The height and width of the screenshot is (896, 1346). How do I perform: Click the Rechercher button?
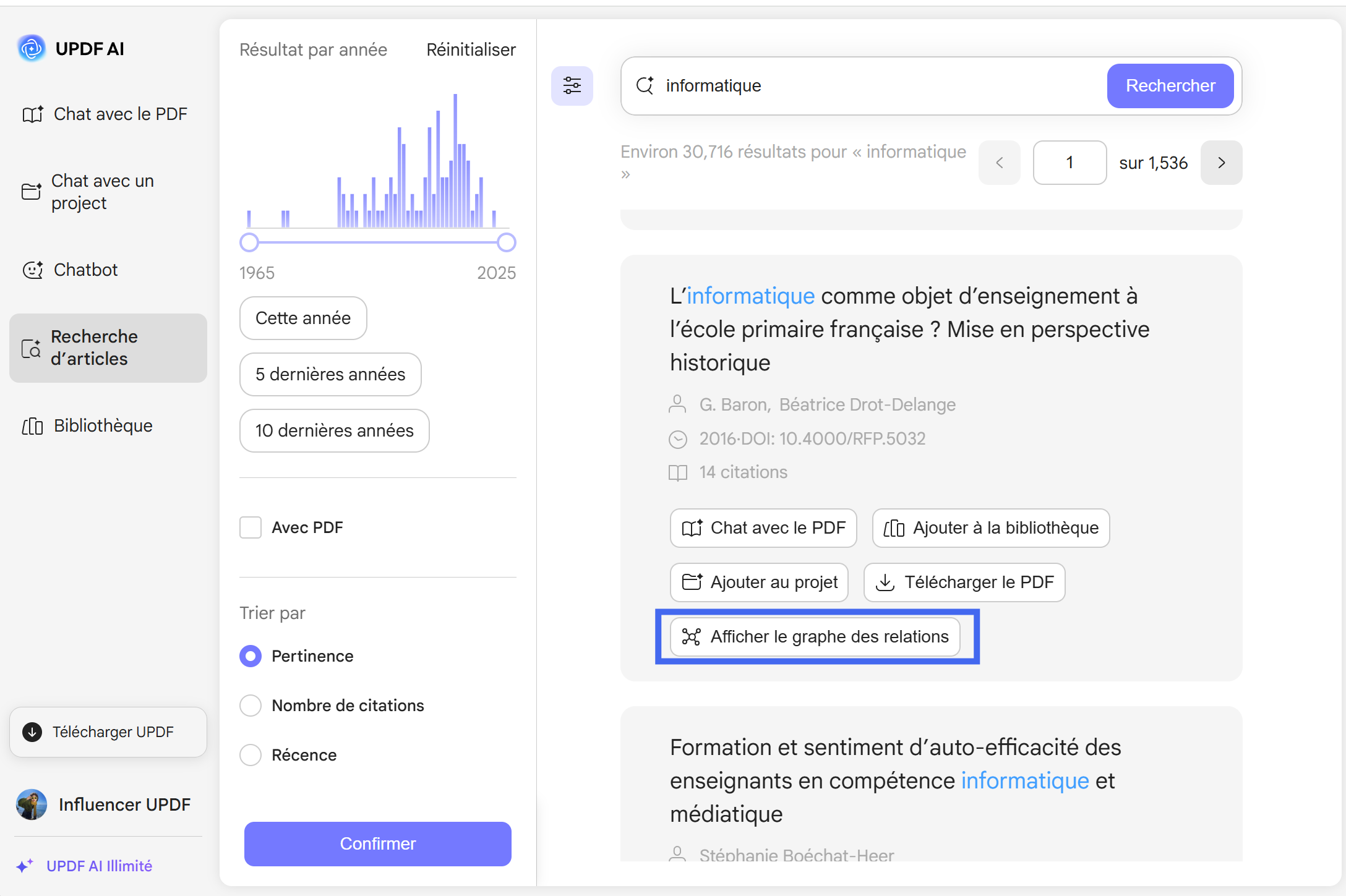1170,86
